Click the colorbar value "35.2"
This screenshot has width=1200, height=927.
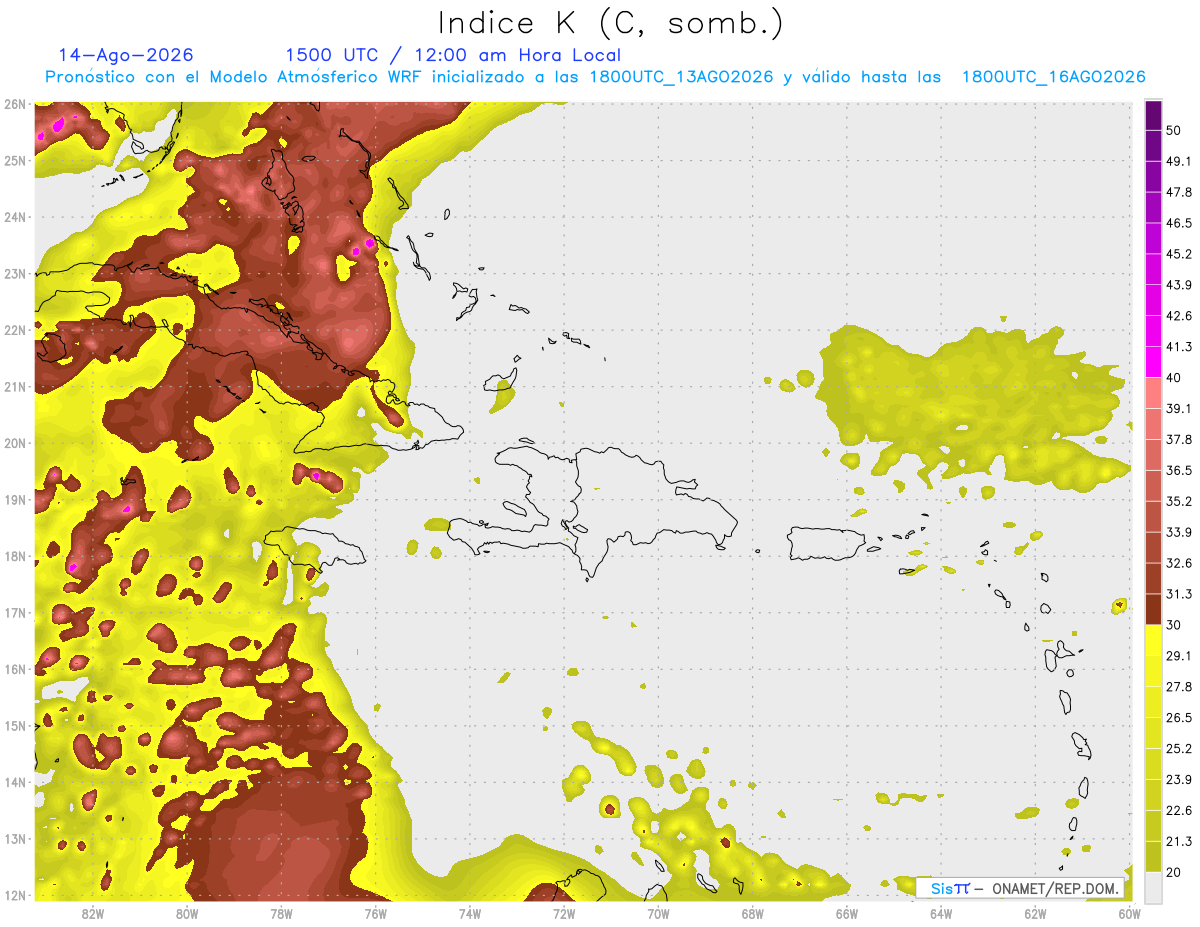(1179, 501)
